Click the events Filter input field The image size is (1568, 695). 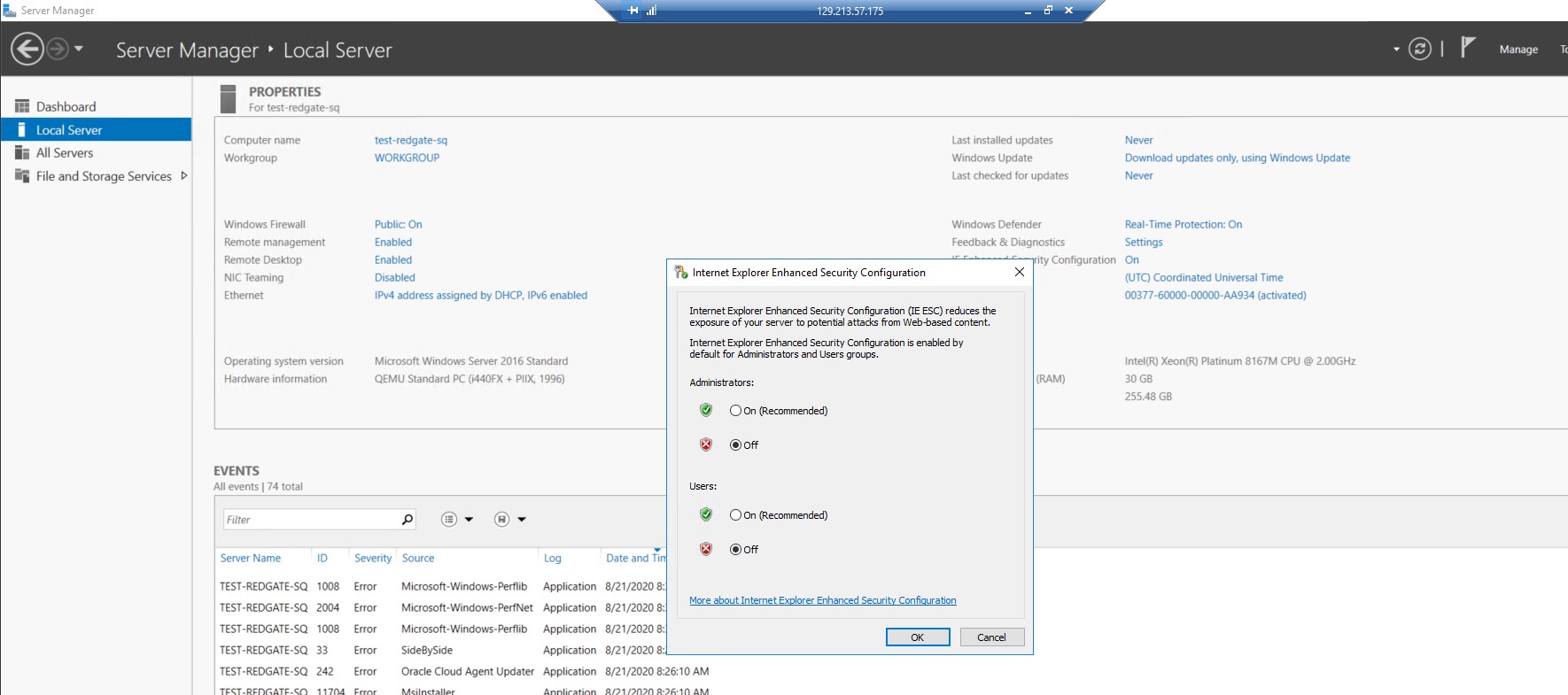[x=310, y=520]
